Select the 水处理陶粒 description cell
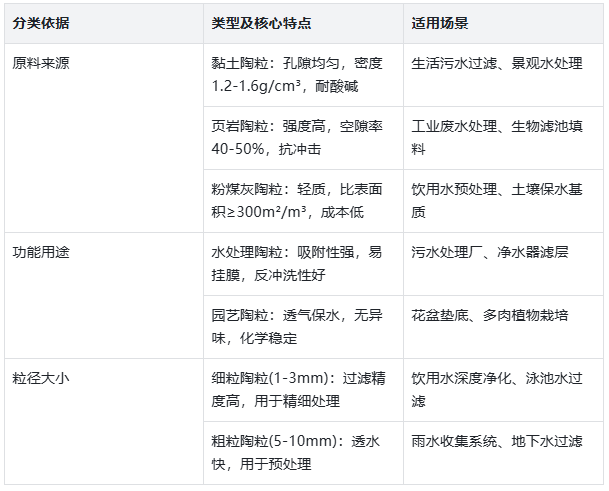Image resolution: width=609 pixels, height=491 pixels. [297, 263]
